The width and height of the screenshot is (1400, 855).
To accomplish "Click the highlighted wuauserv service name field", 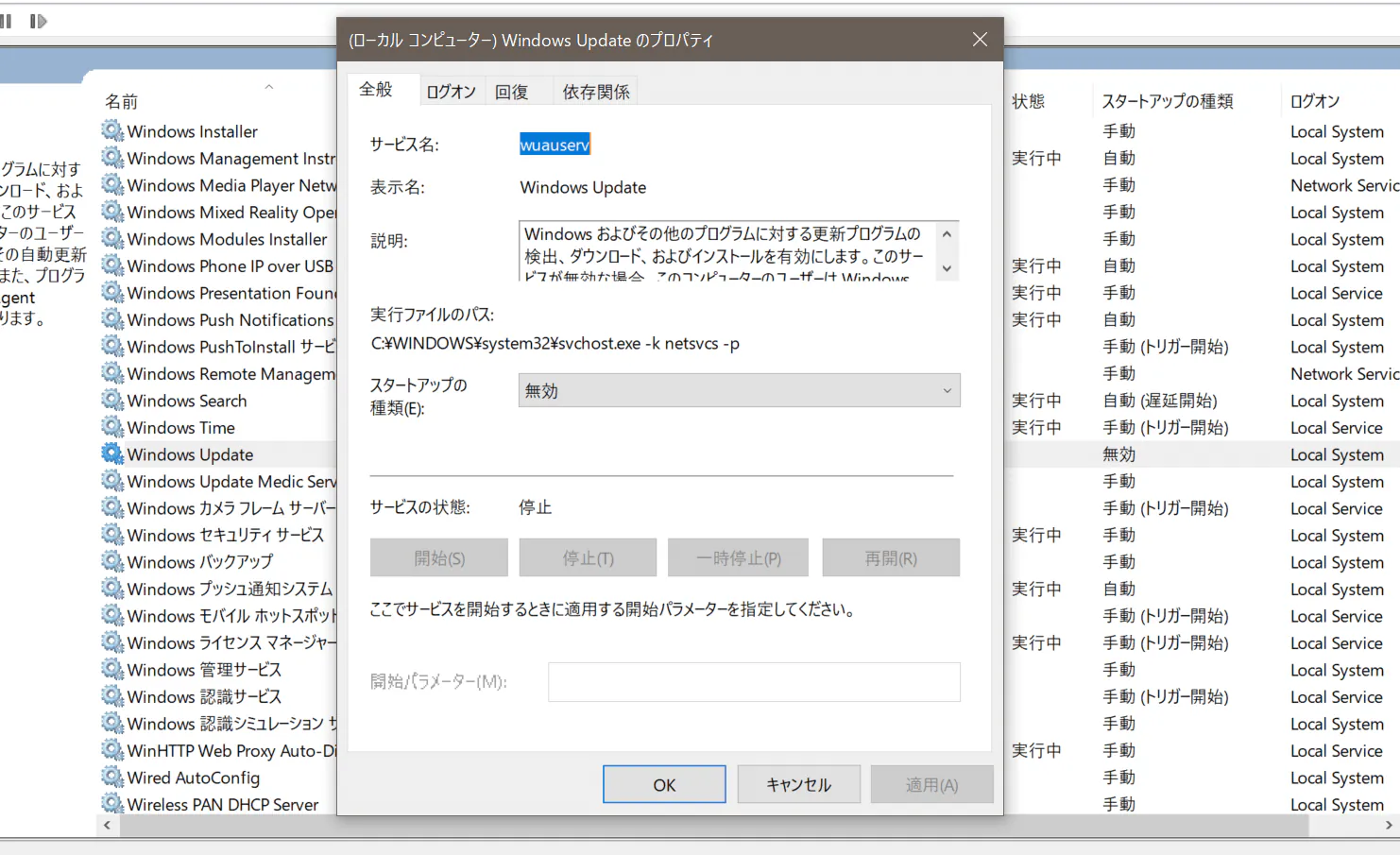I will pos(555,145).
